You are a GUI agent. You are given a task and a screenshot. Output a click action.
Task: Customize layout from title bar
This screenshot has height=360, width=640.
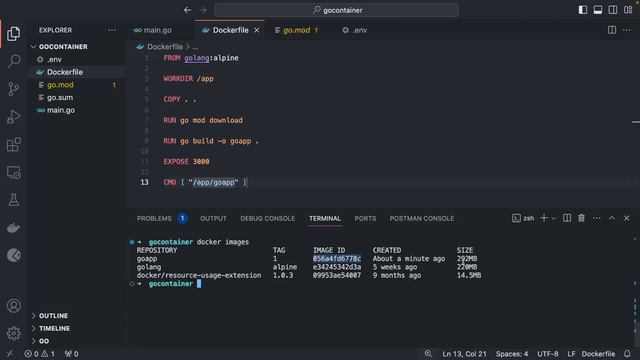(628, 10)
